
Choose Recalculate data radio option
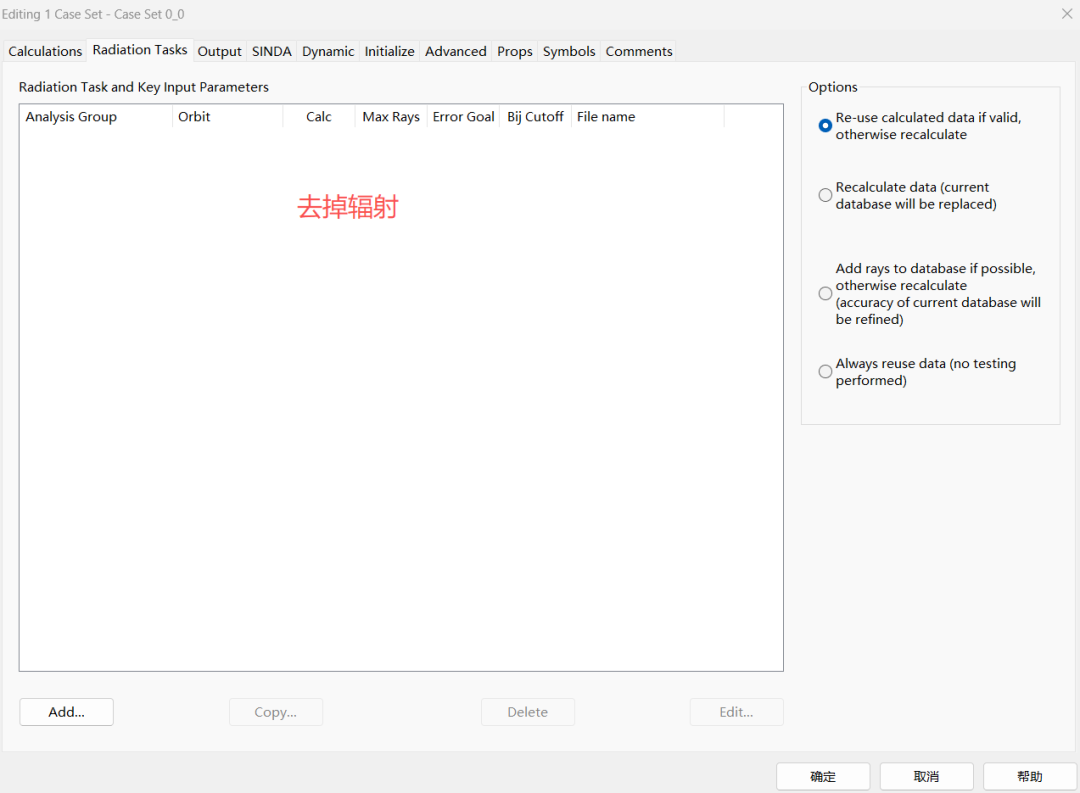point(825,195)
